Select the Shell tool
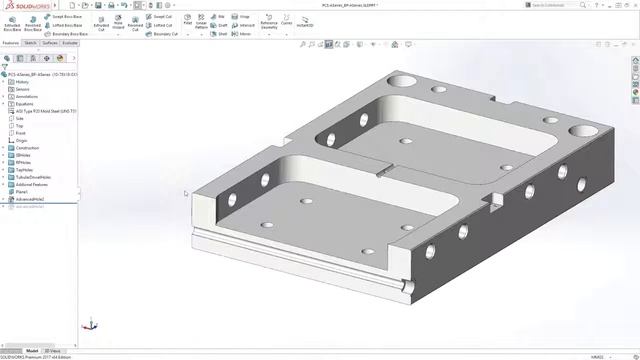 coord(218,34)
